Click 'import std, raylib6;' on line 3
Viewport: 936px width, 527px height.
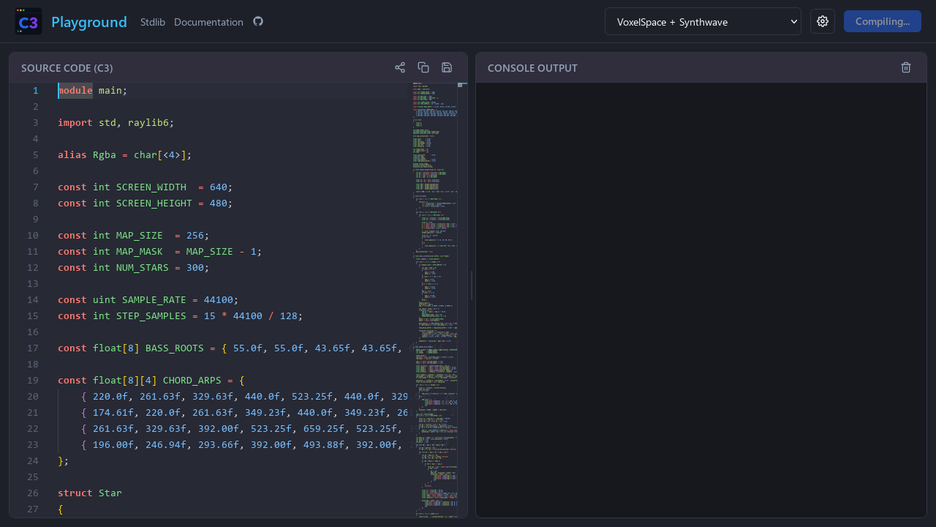tap(116, 123)
